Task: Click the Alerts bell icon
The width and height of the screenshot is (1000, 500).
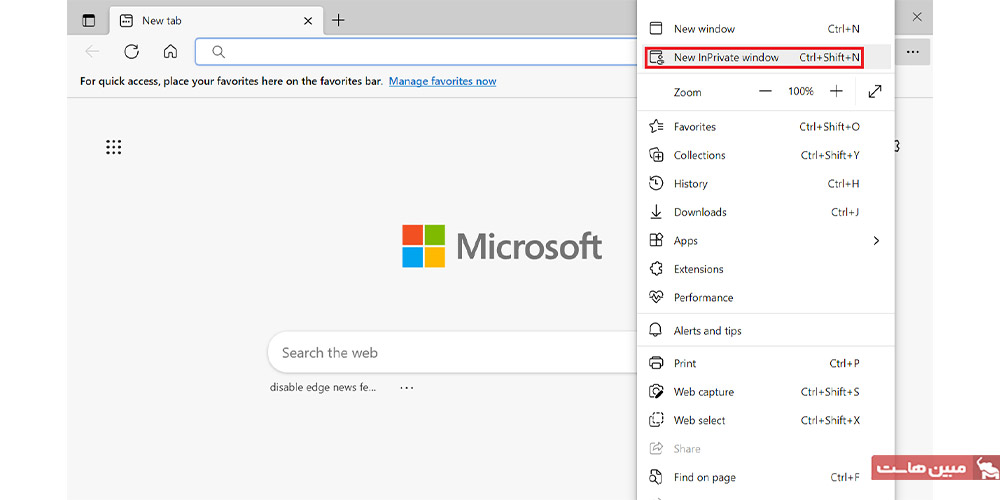Action: tap(656, 330)
